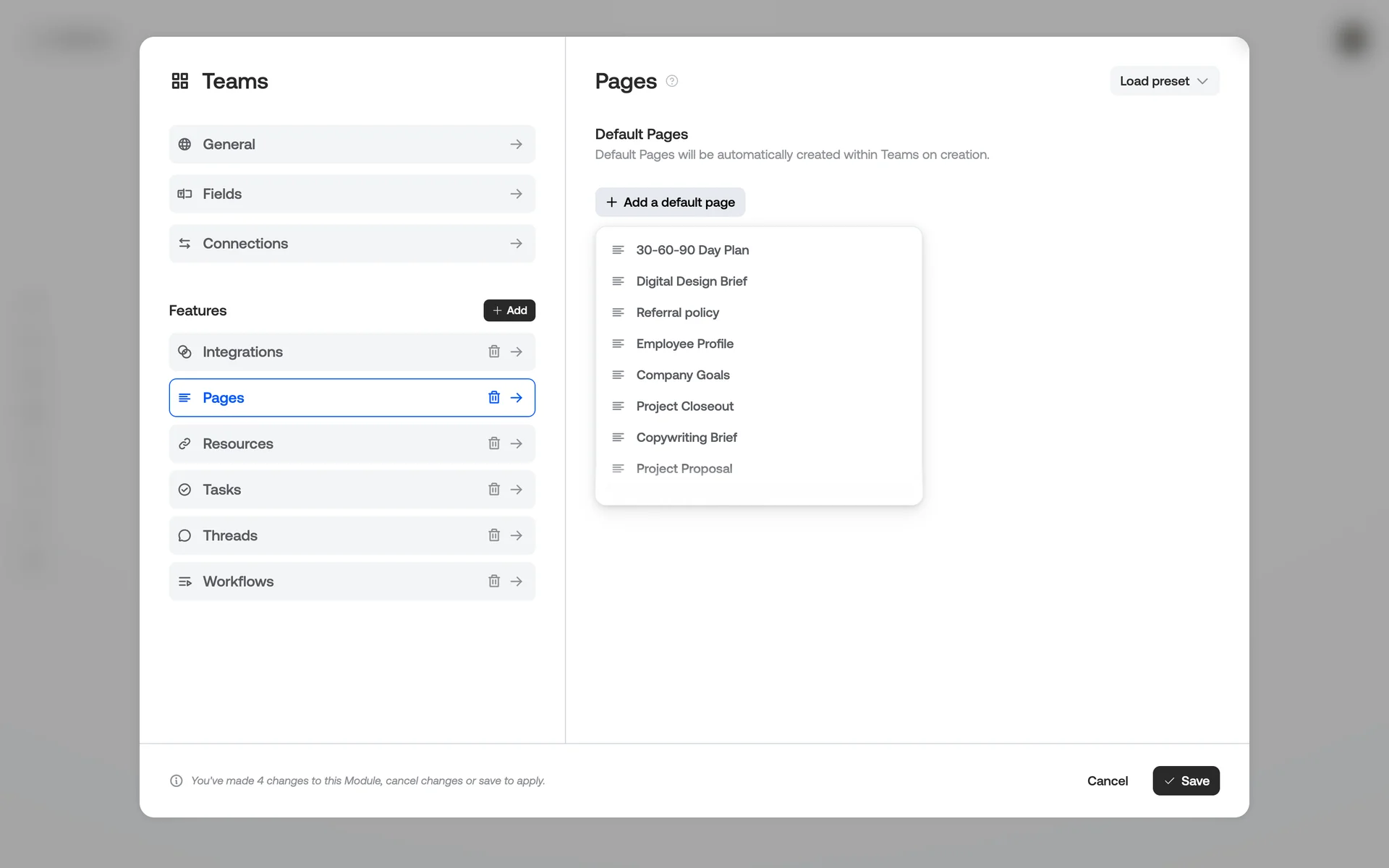Screen dimensions: 1389x868
Task: Delete the Integrations feature via trash icon
Action: click(x=494, y=352)
